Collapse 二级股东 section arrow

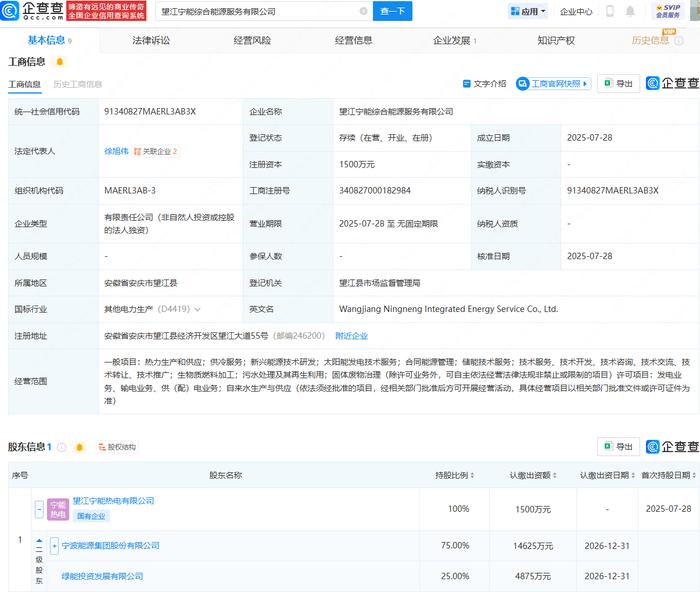click(x=39, y=540)
